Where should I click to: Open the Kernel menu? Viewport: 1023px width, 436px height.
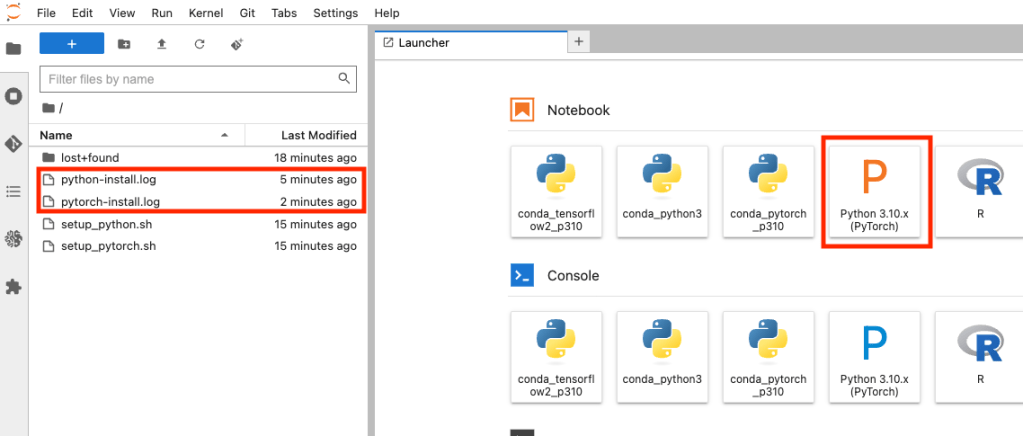point(204,13)
